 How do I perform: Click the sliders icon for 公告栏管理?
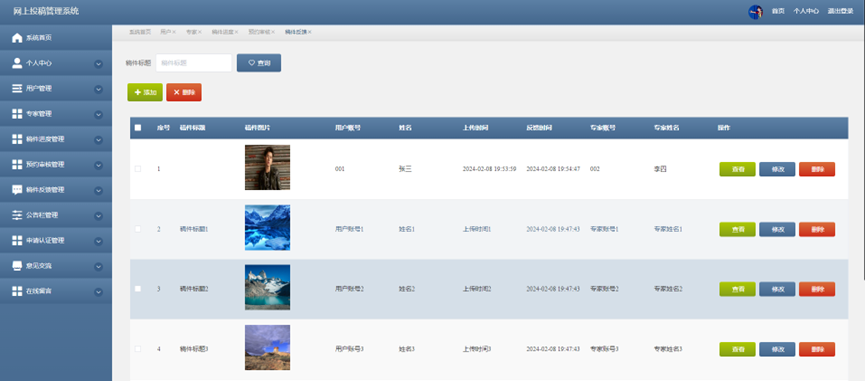pyautogui.click(x=17, y=215)
